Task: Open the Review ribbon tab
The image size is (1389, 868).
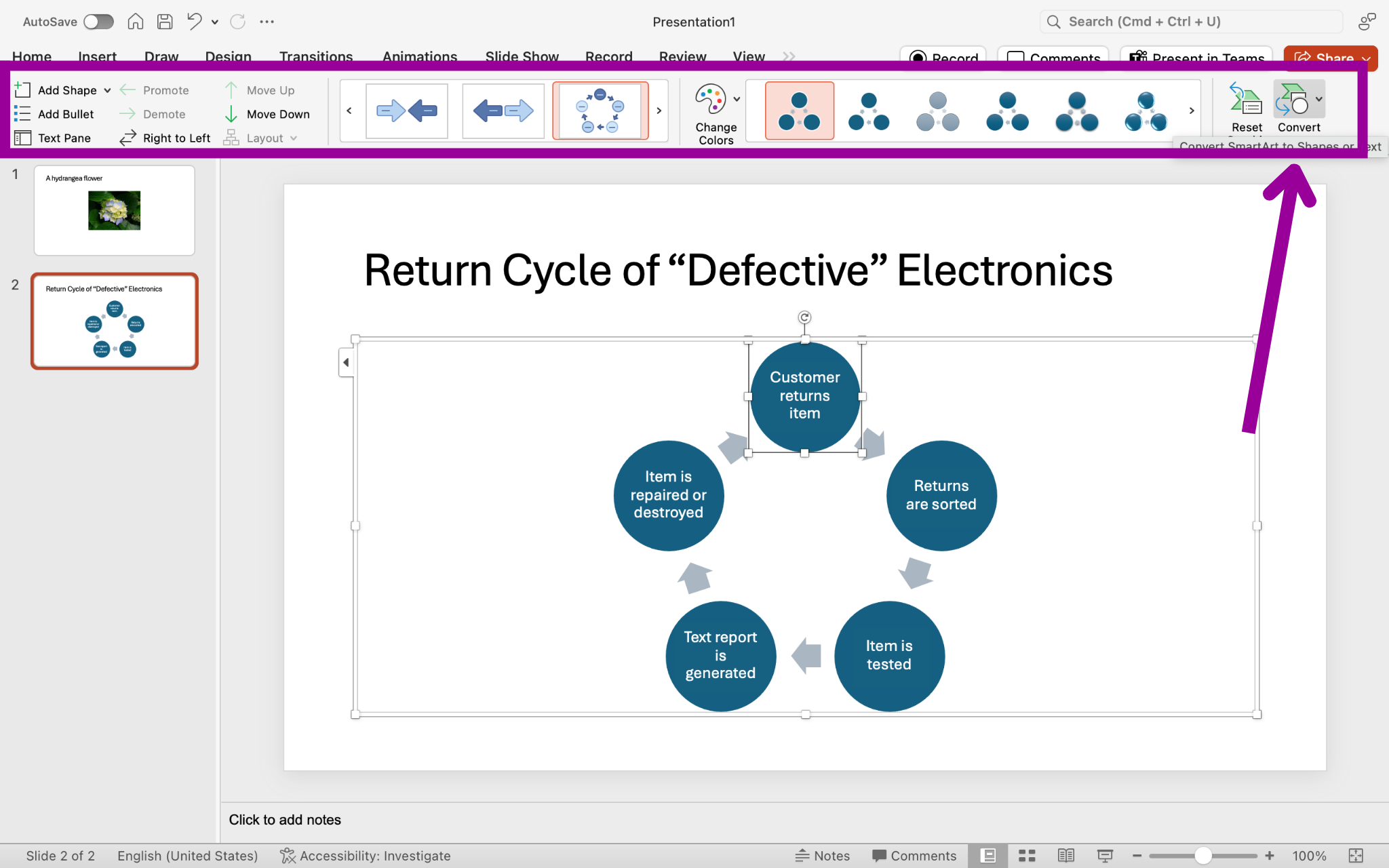Action: (x=683, y=57)
